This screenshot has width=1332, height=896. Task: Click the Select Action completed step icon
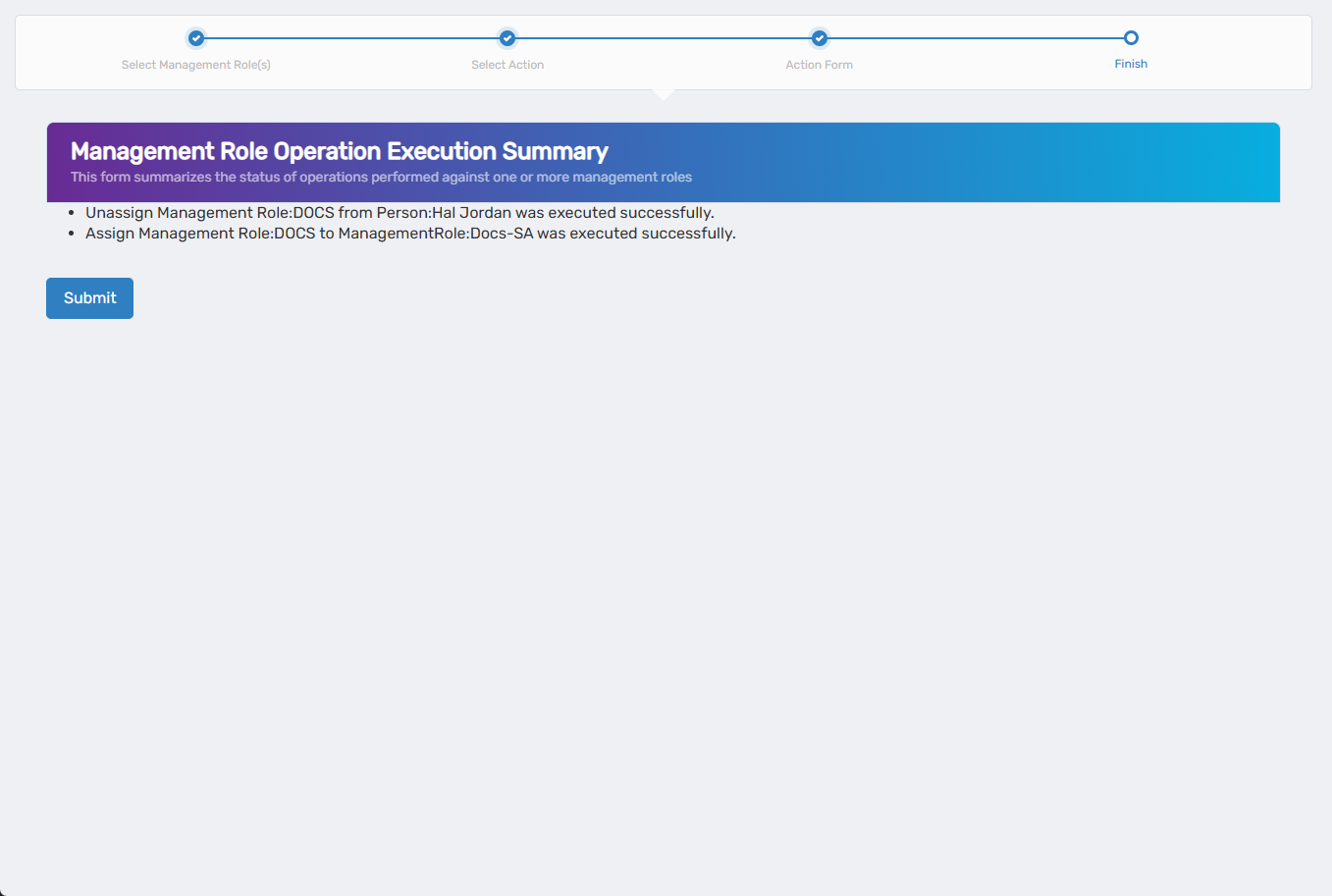(x=506, y=37)
